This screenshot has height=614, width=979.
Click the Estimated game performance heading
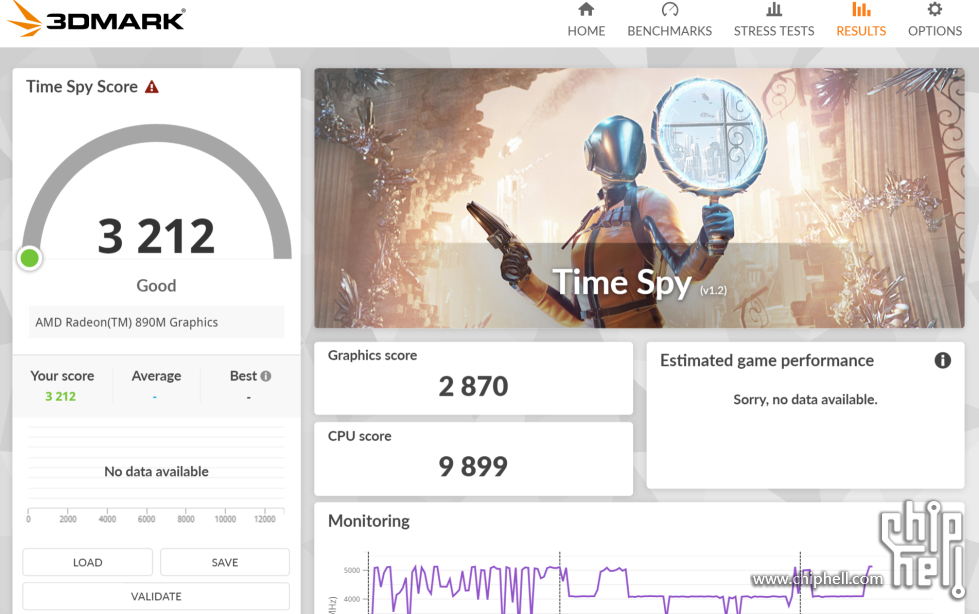pyautogui.click(x=767, y=360)
